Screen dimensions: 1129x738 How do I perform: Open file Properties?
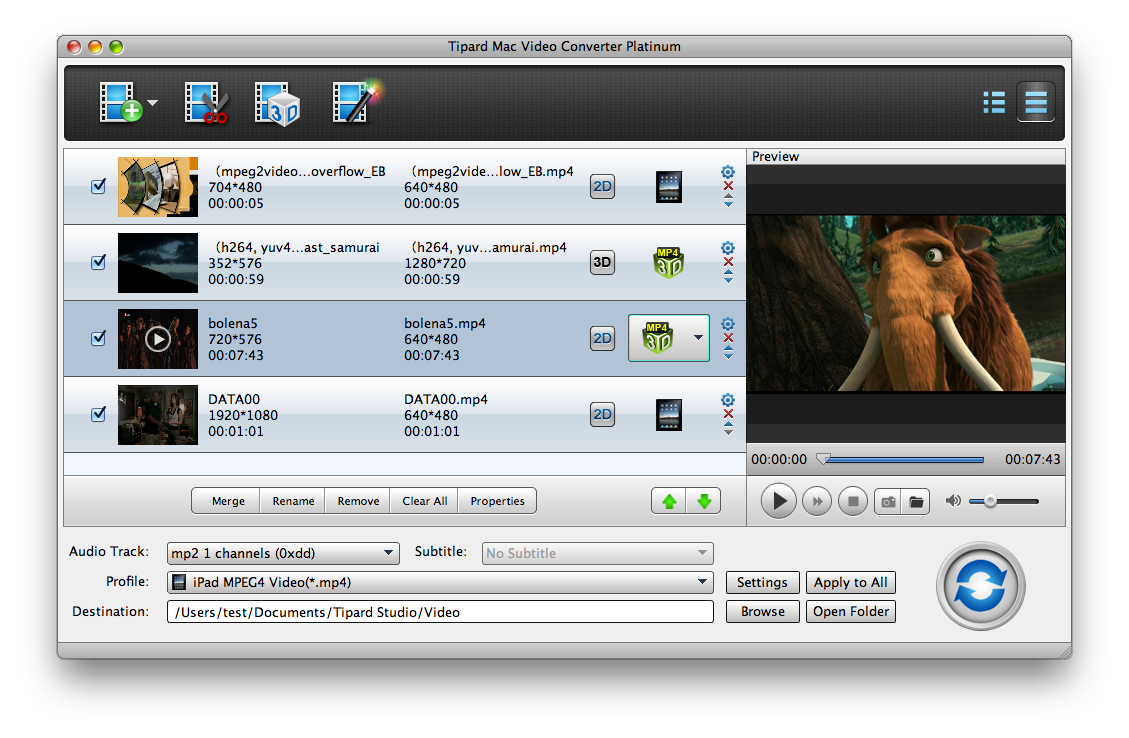pyautogui.click(x=497, y=501)
